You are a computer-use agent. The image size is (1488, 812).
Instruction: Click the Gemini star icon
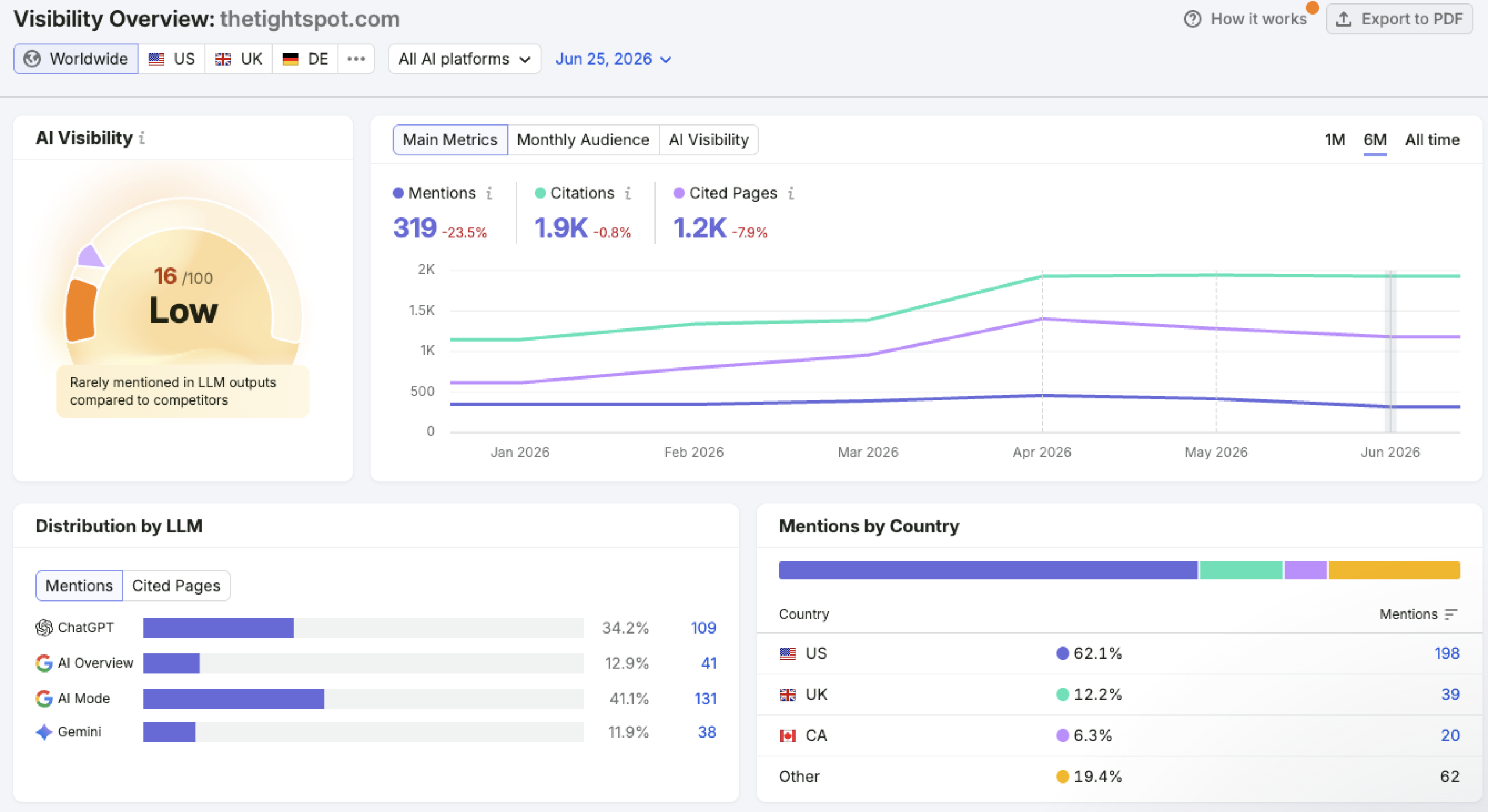[44, 732]
